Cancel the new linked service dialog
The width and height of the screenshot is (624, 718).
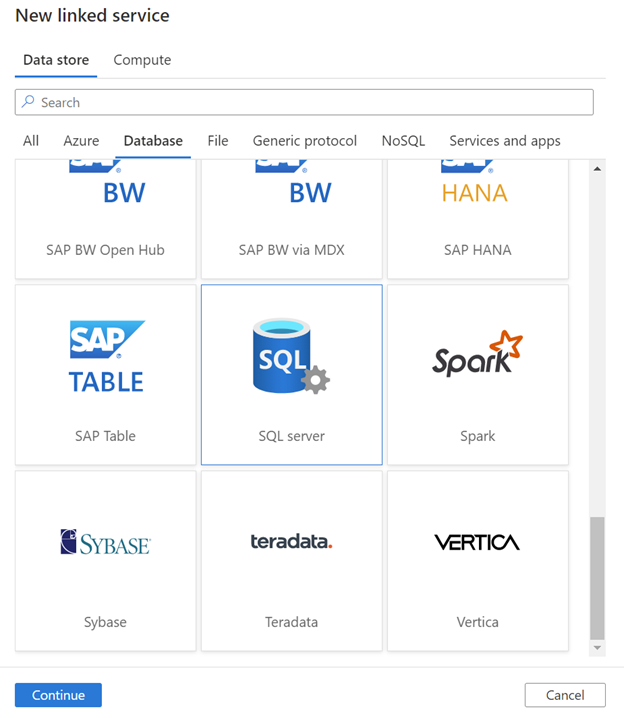click(x=565, y=695)
